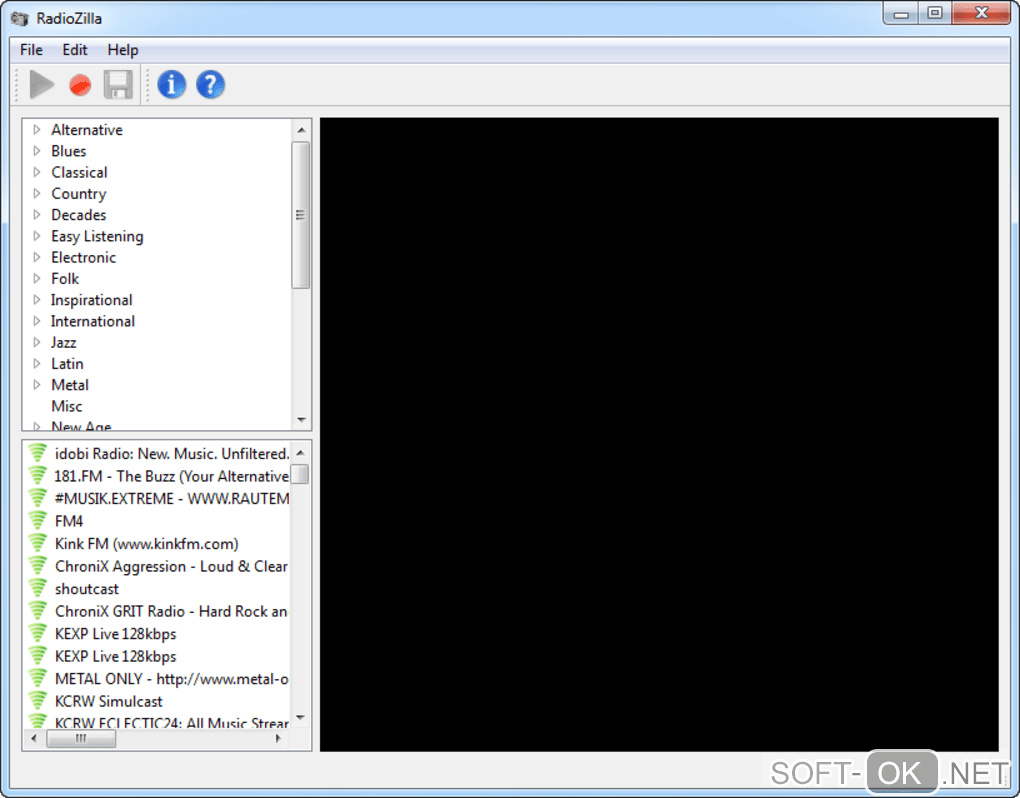Expand the Latin genre arrow
This screenshot has width=1020, height=798.
[x=37, y=364]
